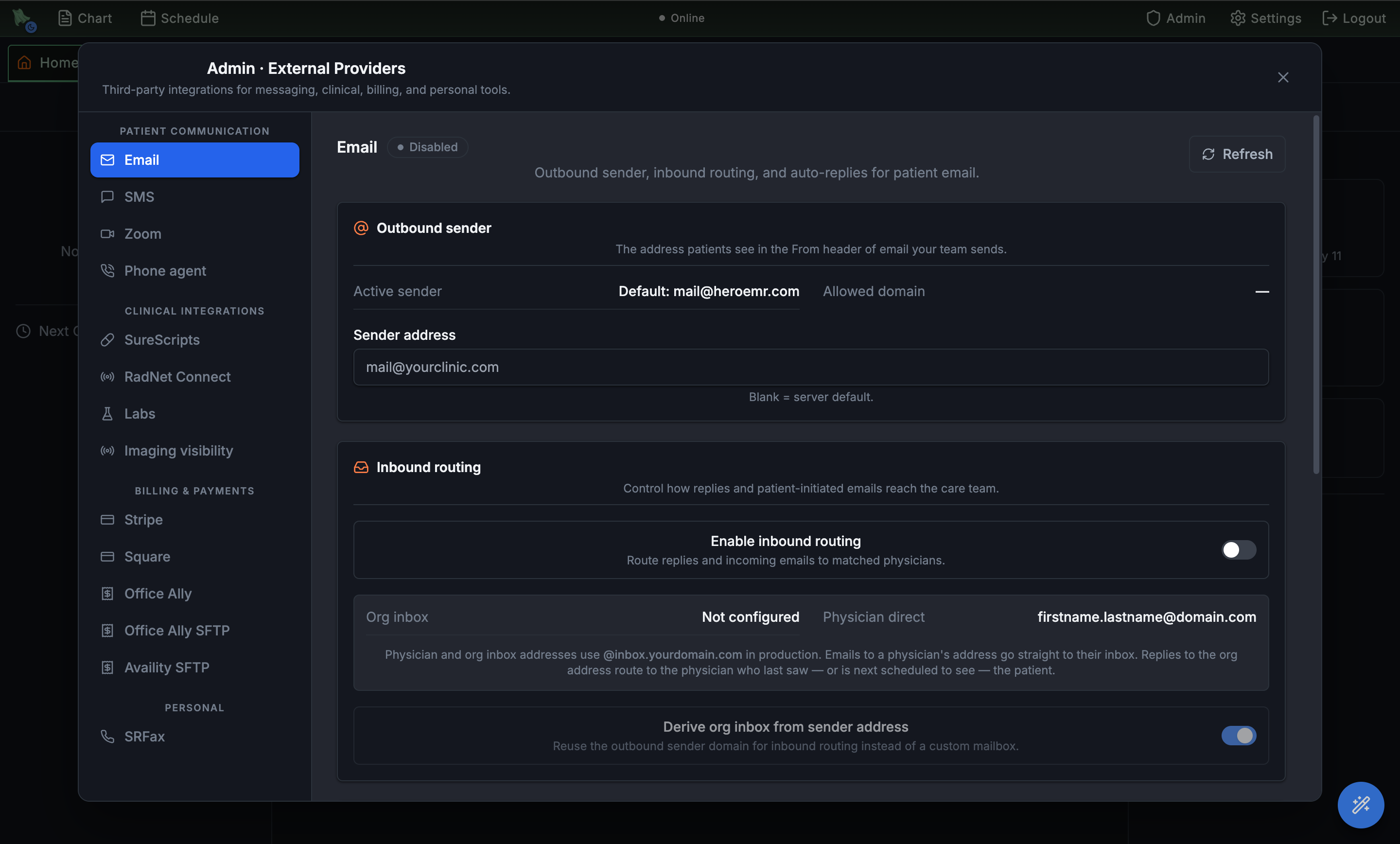Click 'Not configured' org inbox value
Viewport: 1400px width, 844px height.
click(x=750, y=616)
